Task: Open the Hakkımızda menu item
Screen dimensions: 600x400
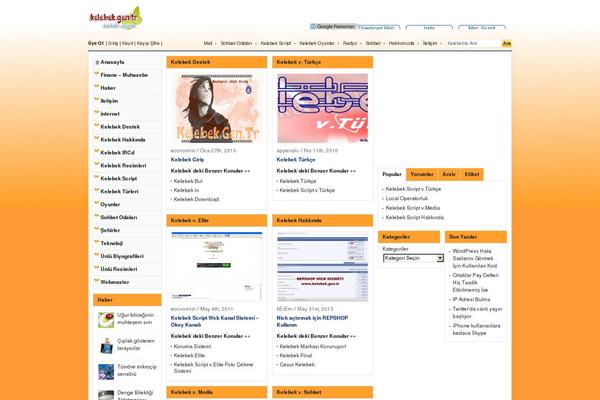Action: click(x=401, y=43)
